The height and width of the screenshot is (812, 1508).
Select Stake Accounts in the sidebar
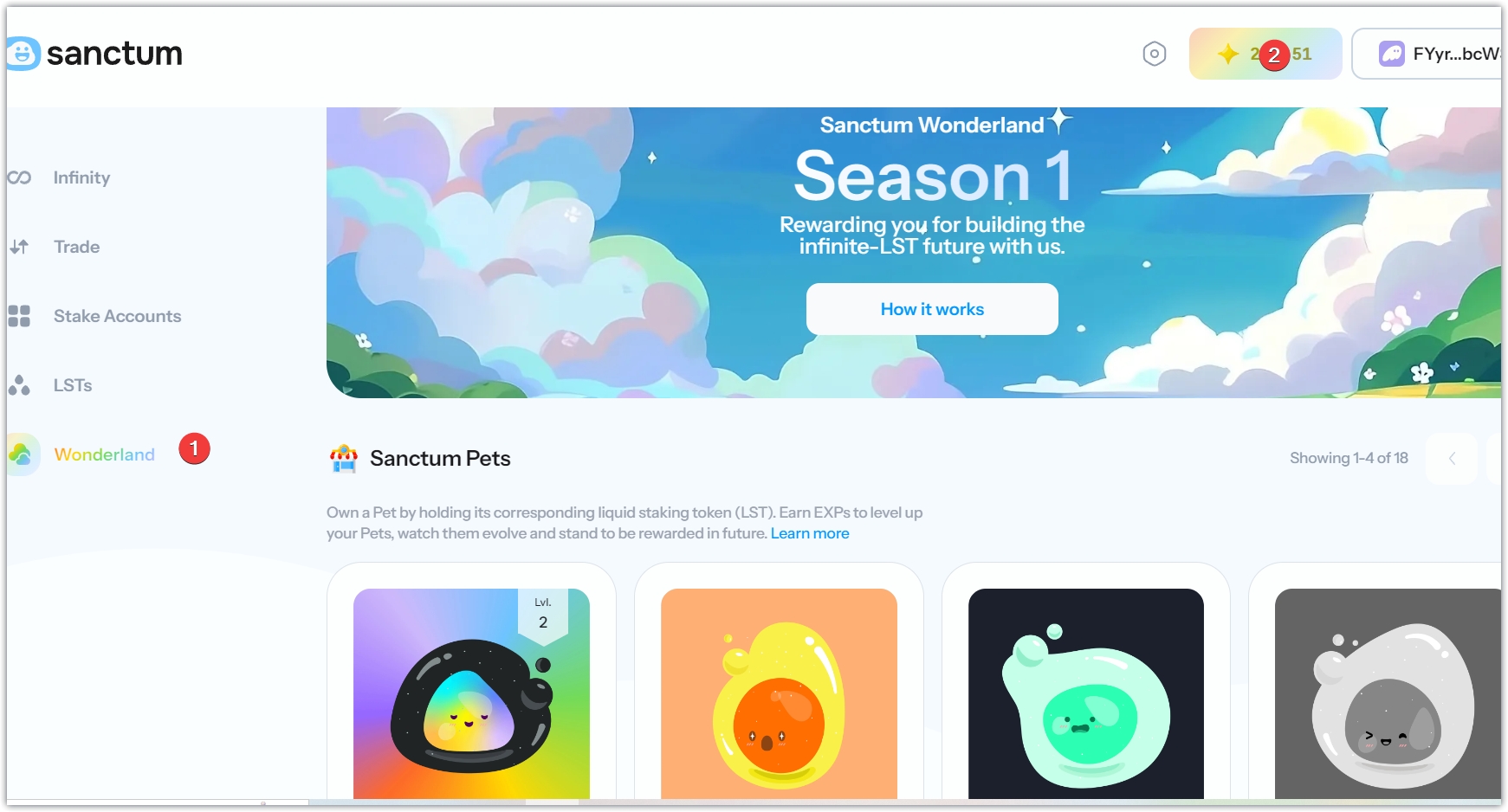click(118, 316)
